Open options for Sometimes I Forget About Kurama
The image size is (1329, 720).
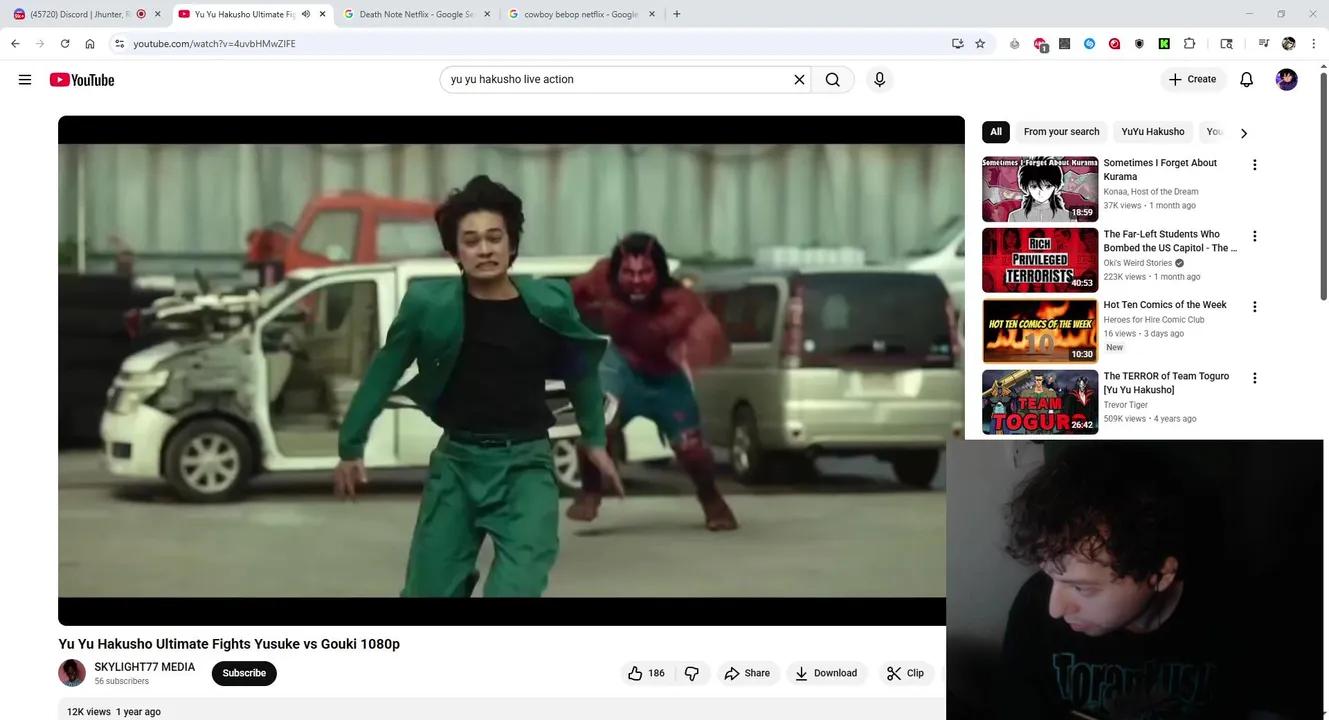1254,165
